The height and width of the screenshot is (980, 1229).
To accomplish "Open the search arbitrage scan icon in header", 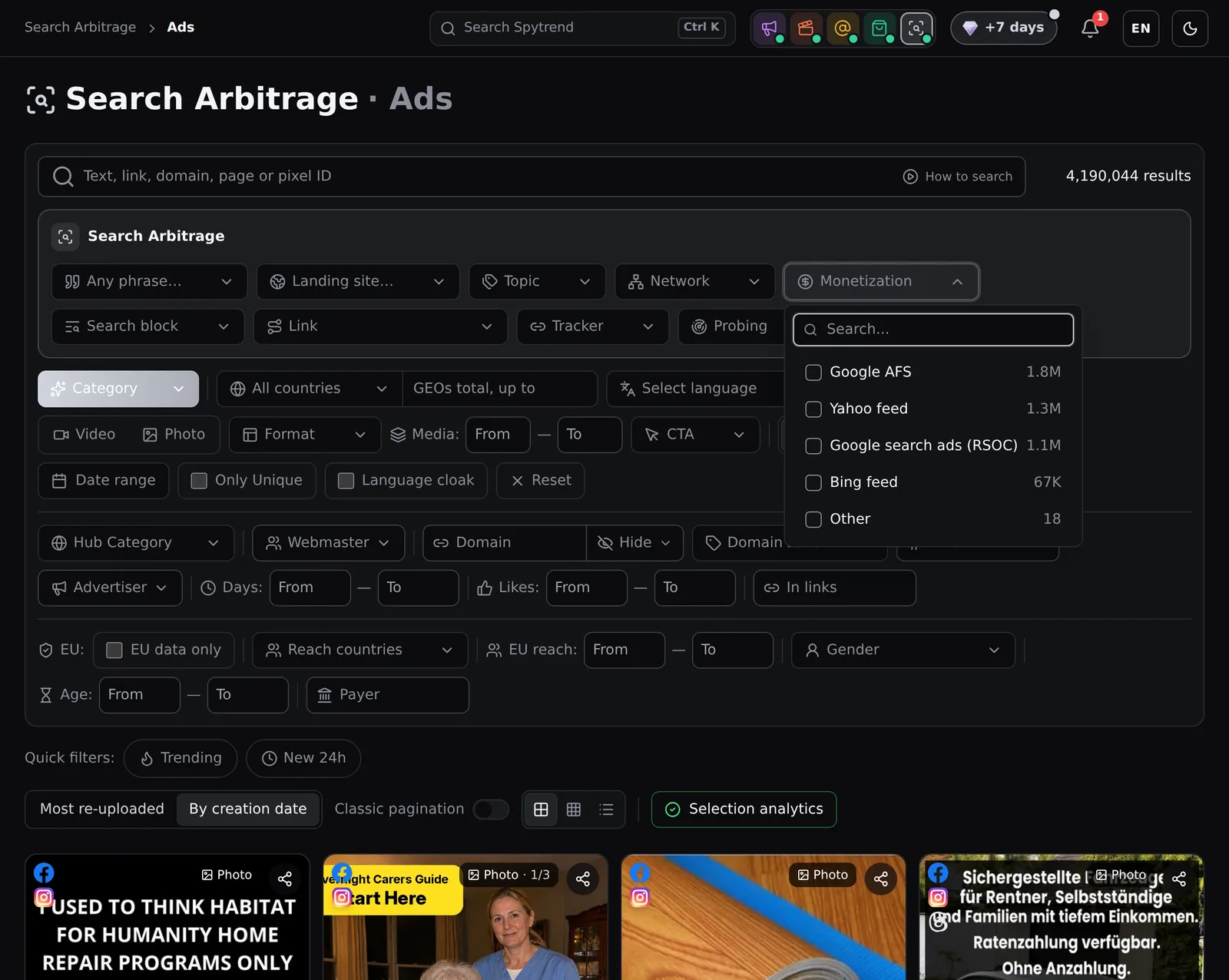I will [x=916, y=28].
